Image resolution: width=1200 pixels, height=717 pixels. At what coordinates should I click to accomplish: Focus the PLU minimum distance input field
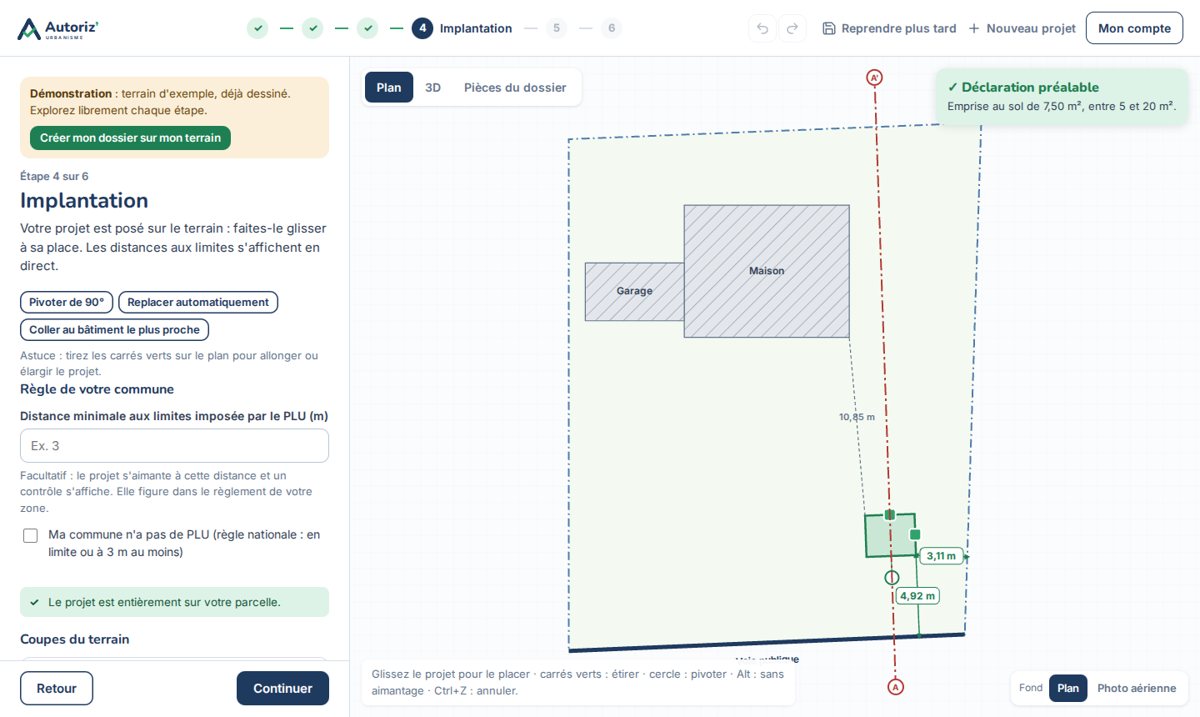coord(174,446)
